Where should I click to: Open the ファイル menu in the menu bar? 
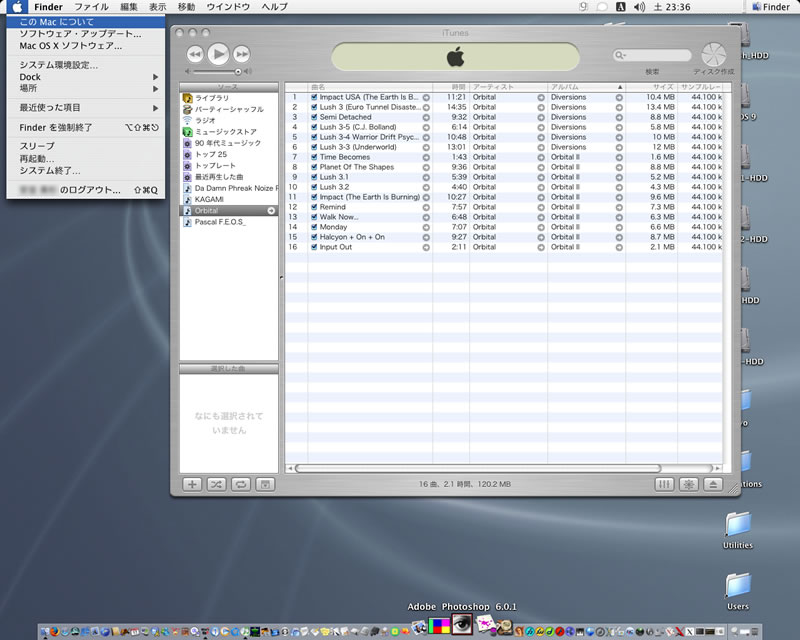91,7
